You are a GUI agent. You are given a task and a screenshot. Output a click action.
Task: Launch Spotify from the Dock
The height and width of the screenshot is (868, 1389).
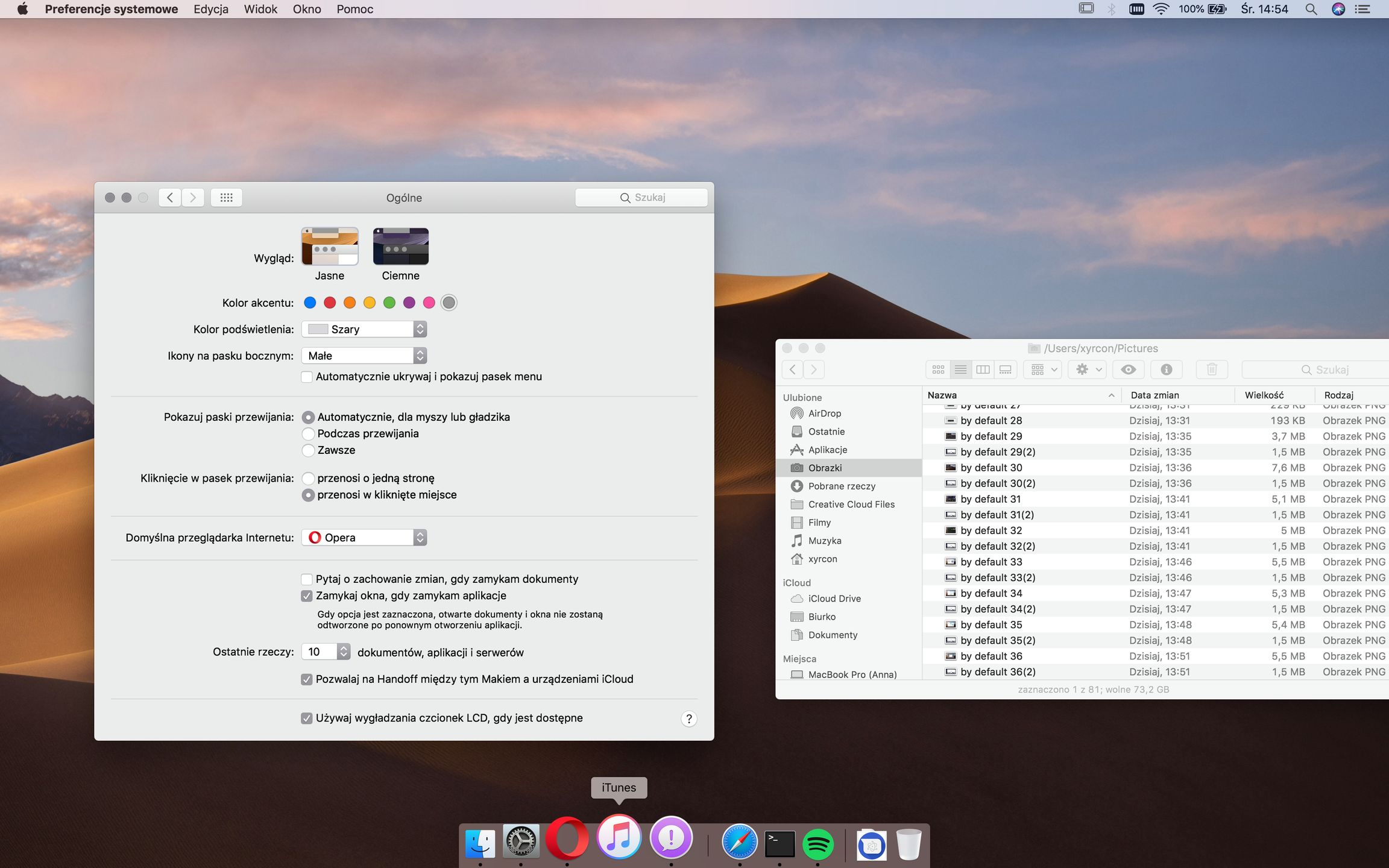[818, 844]
